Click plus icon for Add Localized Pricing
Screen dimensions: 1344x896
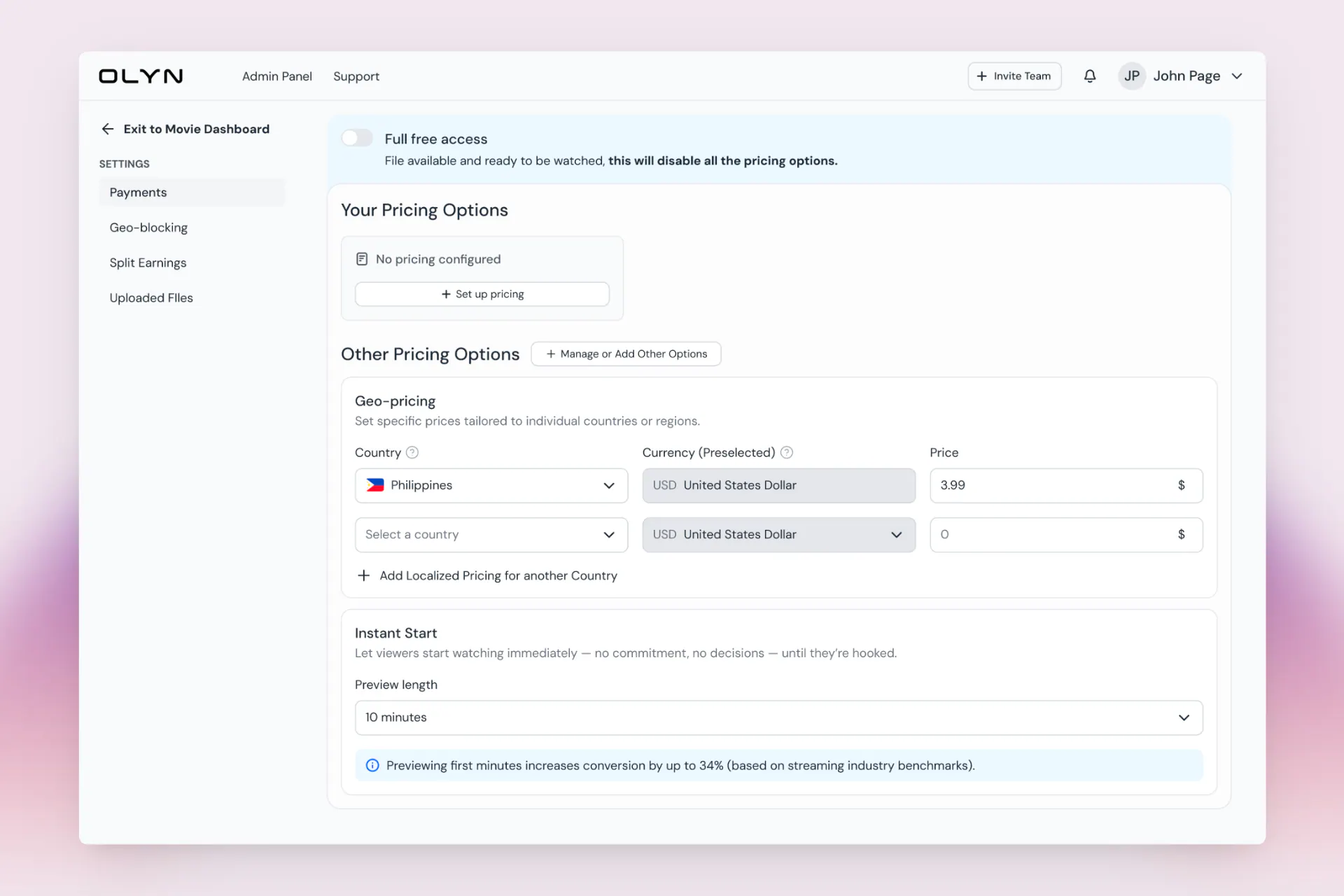pos(363,575)
